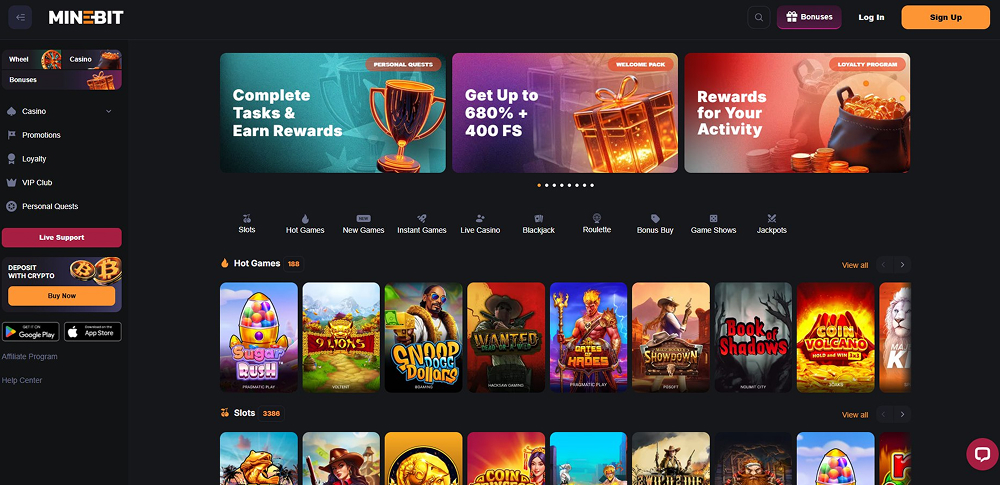Click the Live Support button

tap(62, 237)
